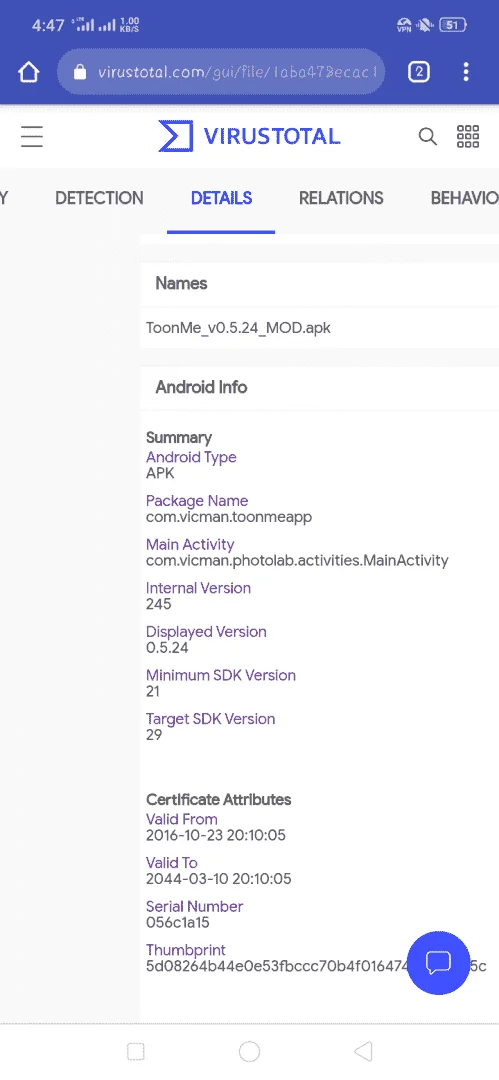Open the VirusTotal hamburger menu
This screenshot has height=1080, width=499.
(32, 136)
